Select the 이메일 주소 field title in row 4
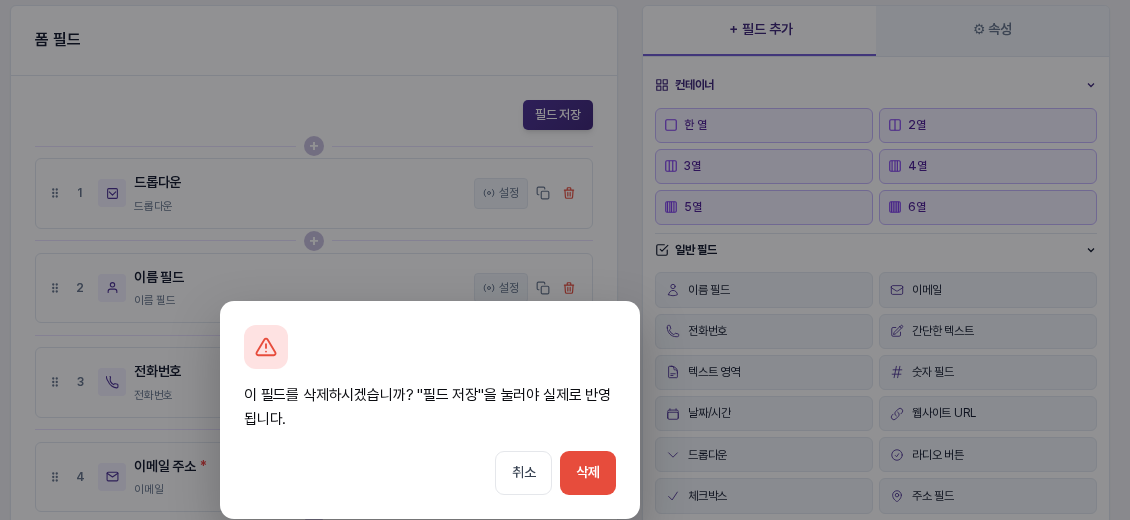Viewport: 1130px width, 520px height. 165,466
